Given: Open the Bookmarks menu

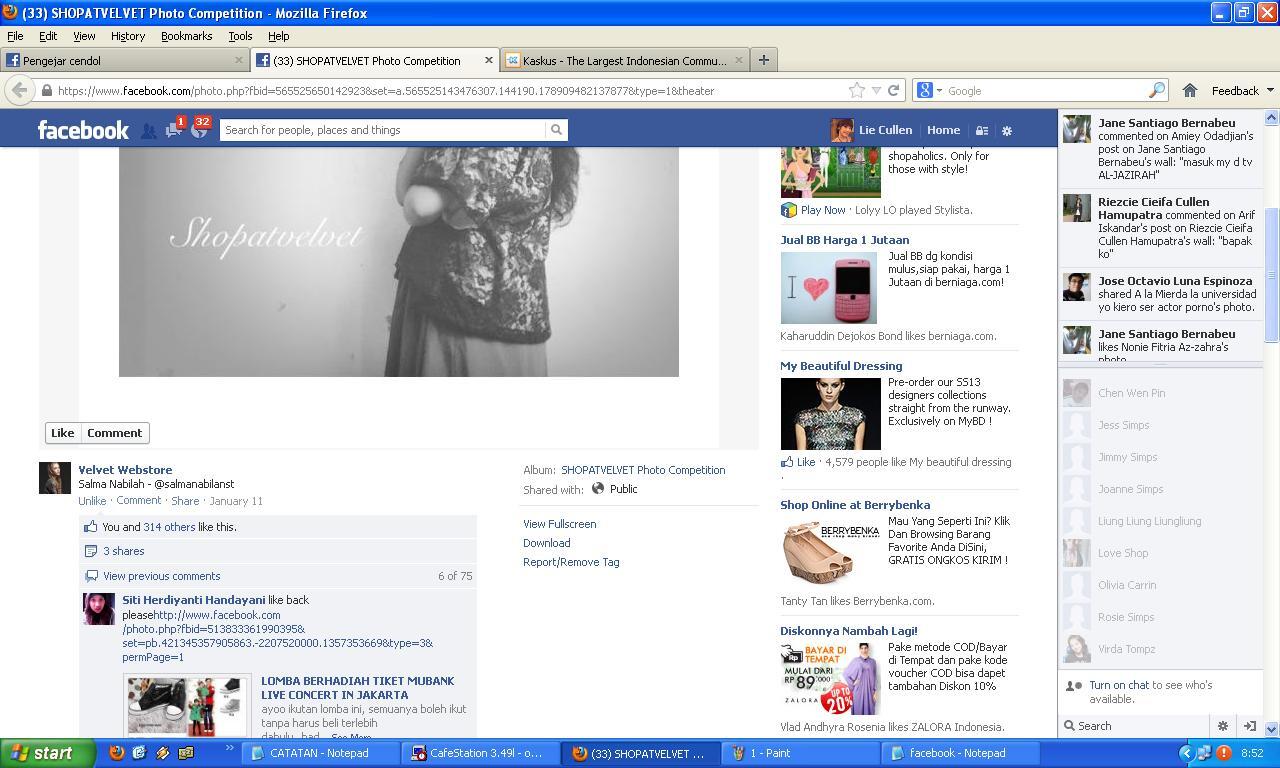Looking at the screenshot, I should (186, 36).
